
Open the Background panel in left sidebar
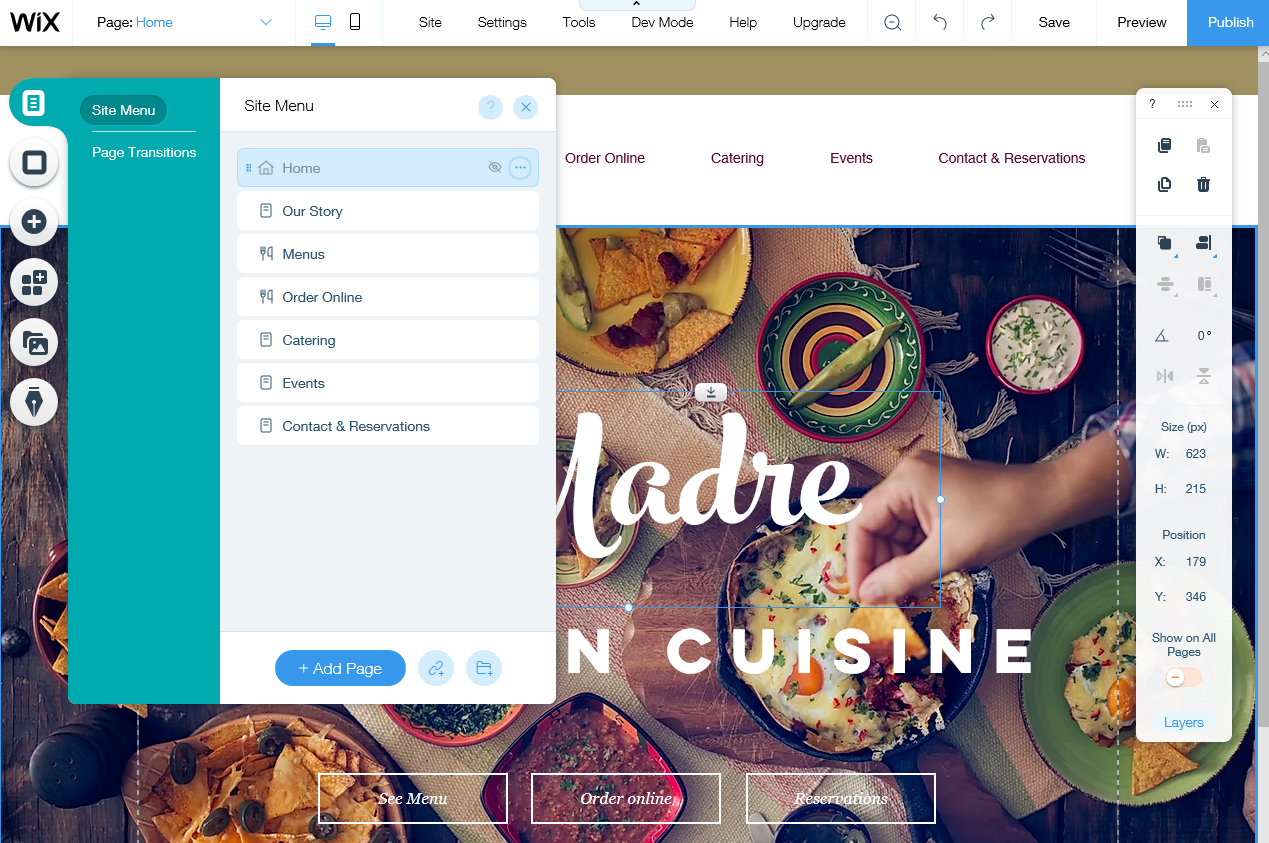click(34, 162)
